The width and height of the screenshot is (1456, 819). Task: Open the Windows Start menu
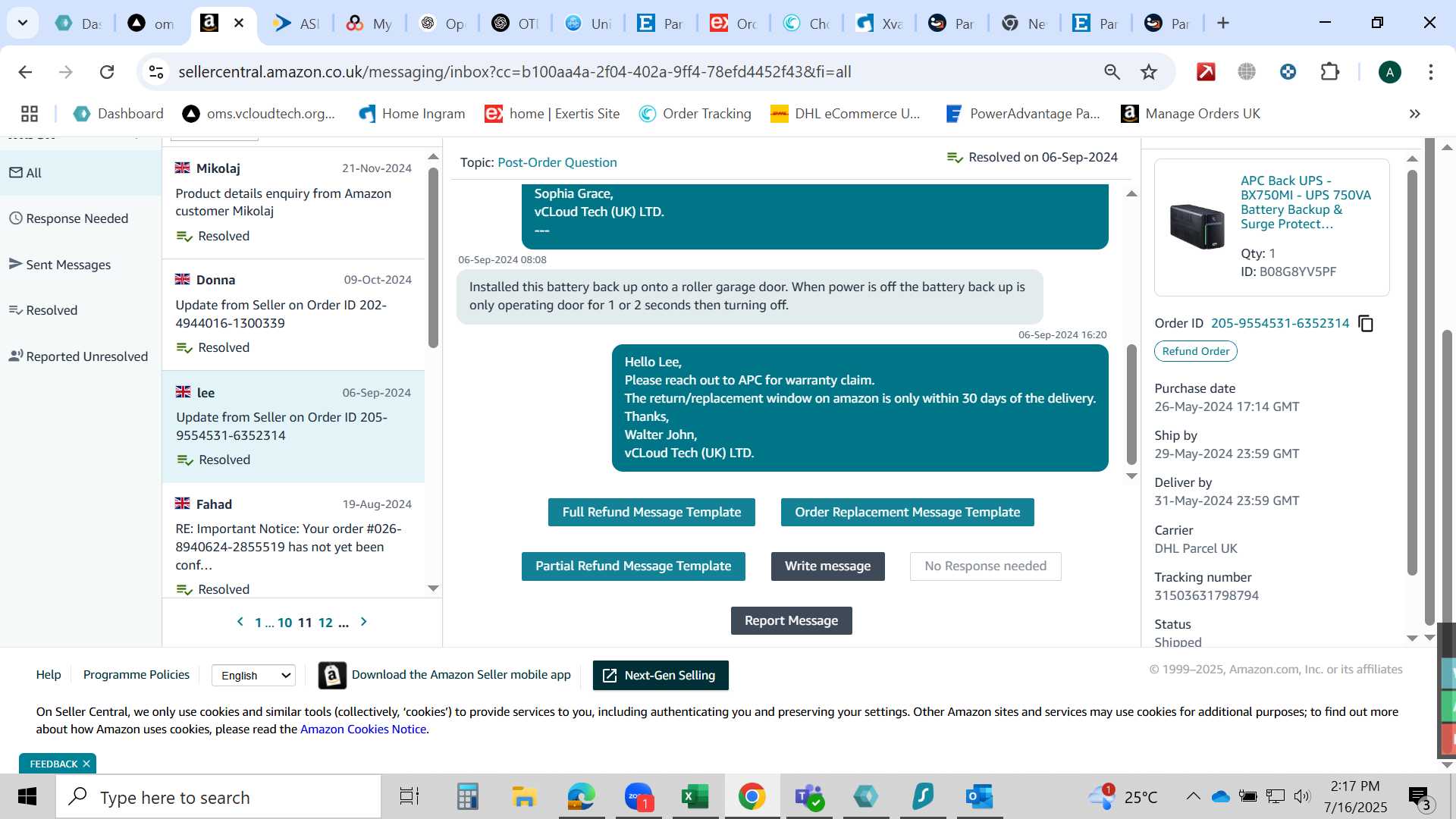[27, 797]
